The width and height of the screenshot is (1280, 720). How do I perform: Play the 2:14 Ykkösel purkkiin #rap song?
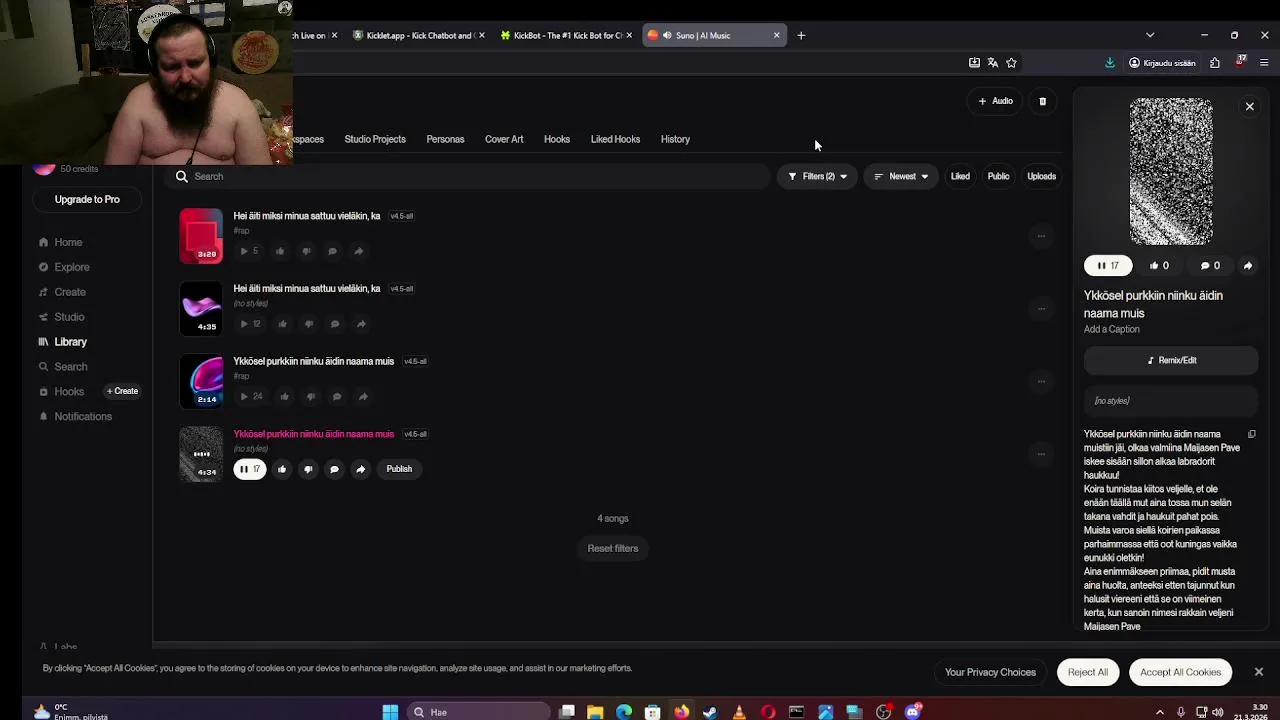(x=250, y=397)
